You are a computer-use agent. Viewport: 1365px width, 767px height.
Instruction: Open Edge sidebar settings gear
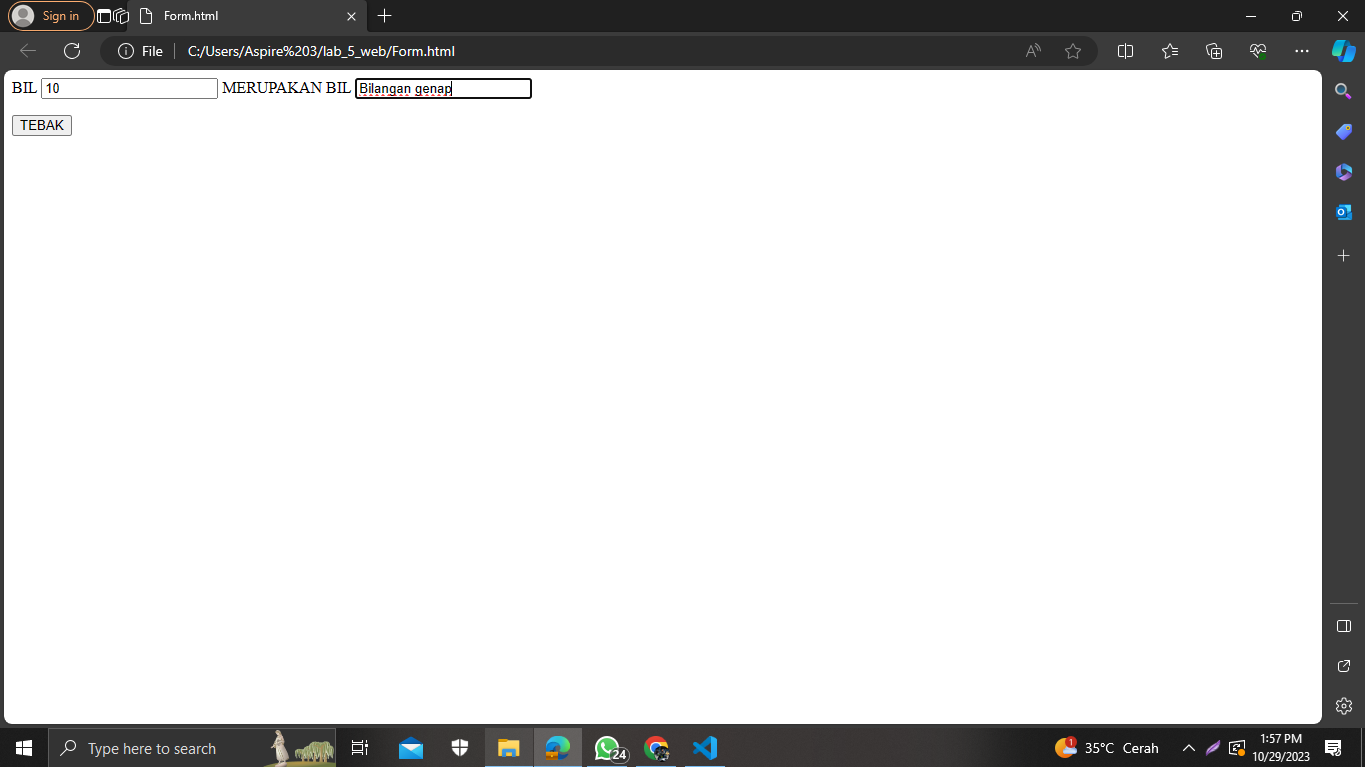1343,705
